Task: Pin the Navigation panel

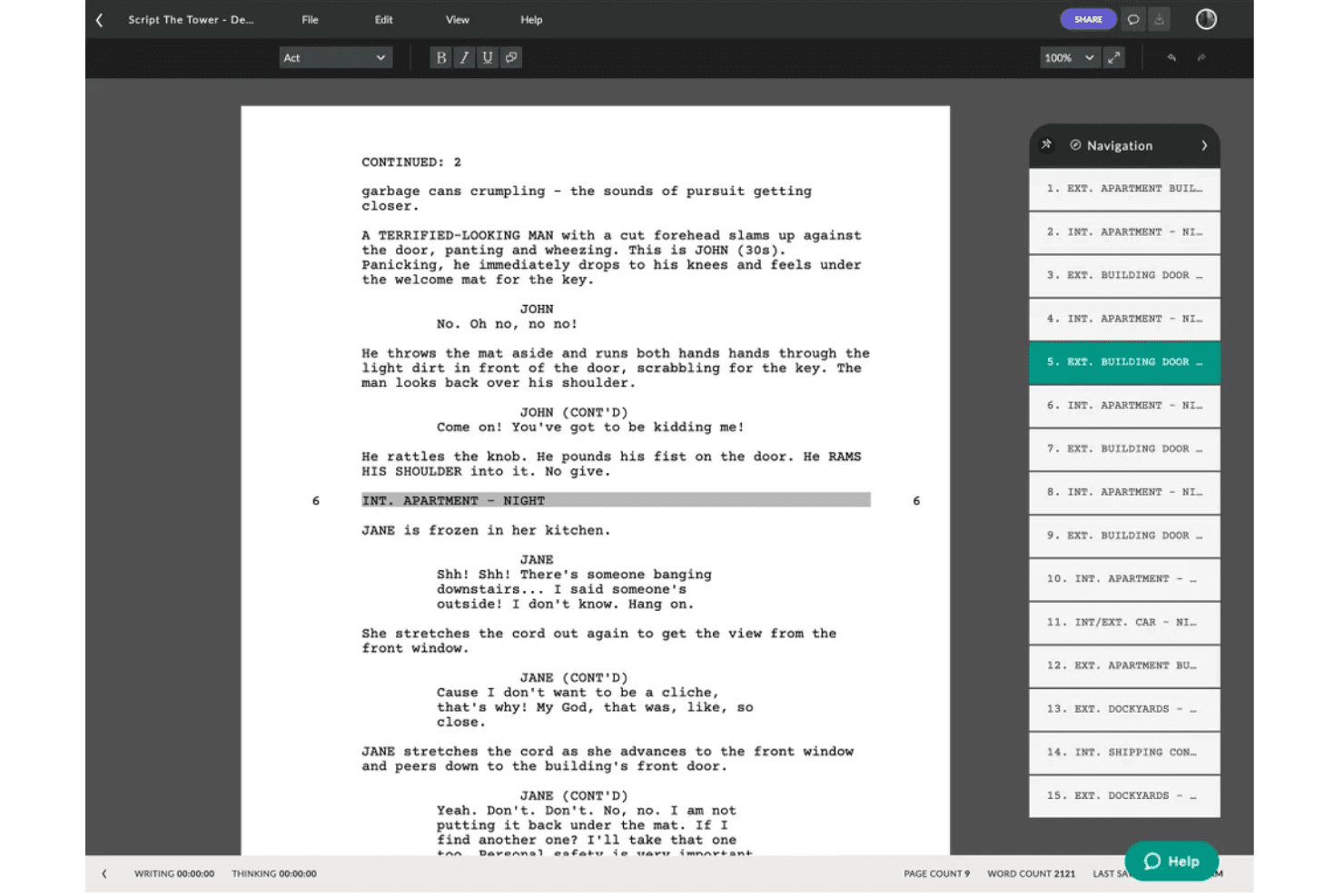Action: coord(1046,144)
